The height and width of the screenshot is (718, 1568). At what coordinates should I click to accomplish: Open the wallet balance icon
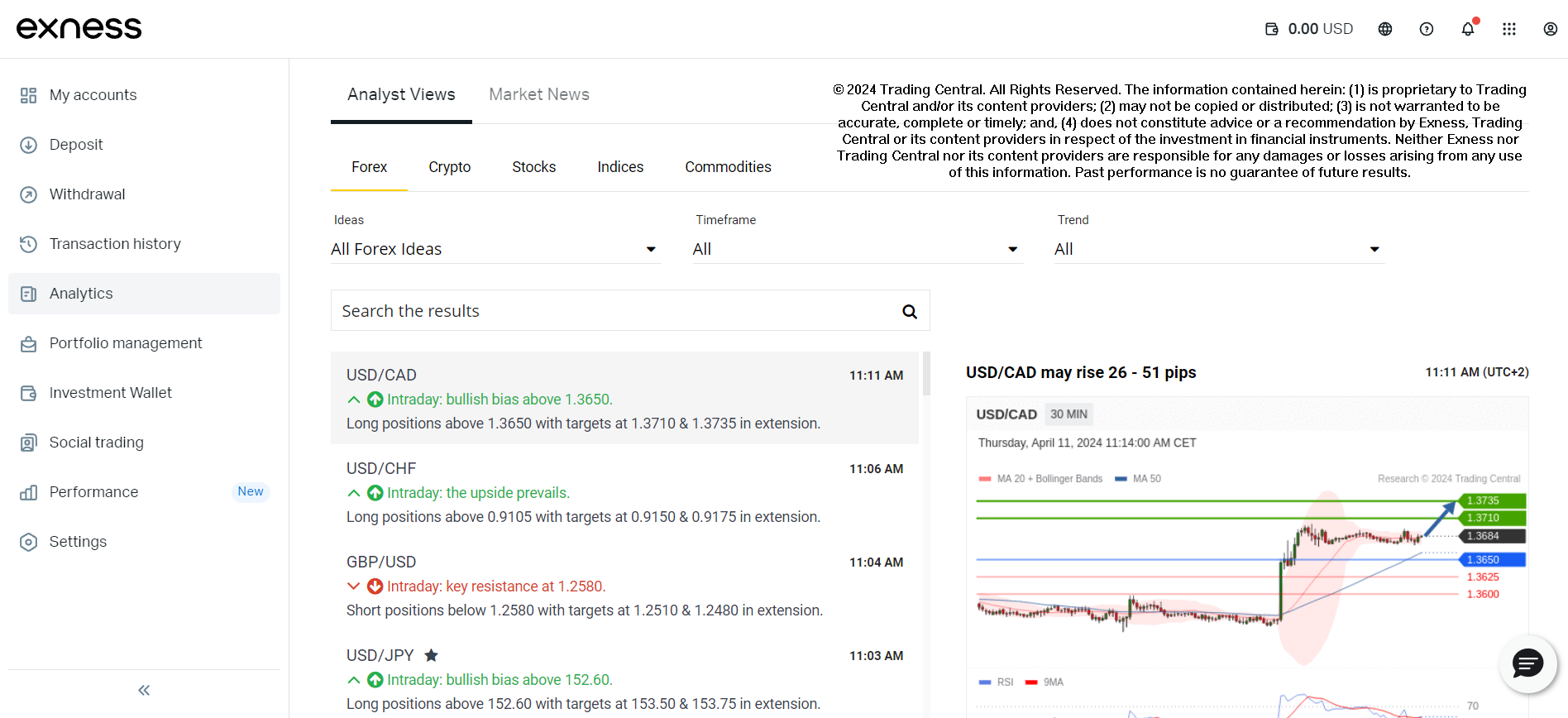(1272, 29)
